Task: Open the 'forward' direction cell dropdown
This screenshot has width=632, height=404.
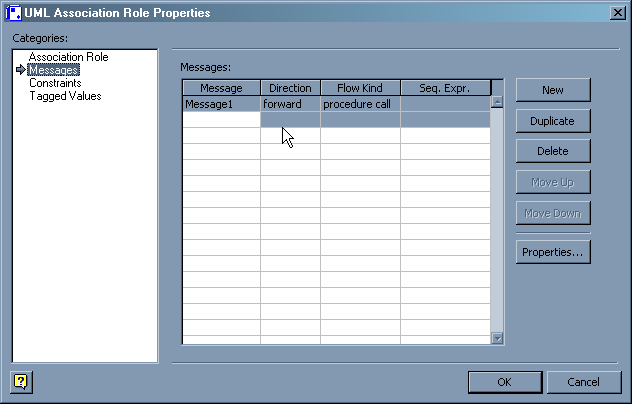Action: pyautogui.click(x=290, y=103)
